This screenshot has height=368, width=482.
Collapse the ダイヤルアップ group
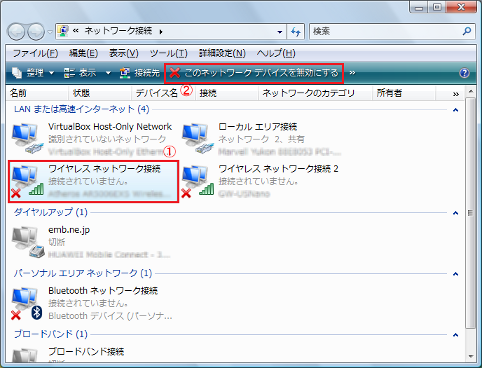click(456, 213)
